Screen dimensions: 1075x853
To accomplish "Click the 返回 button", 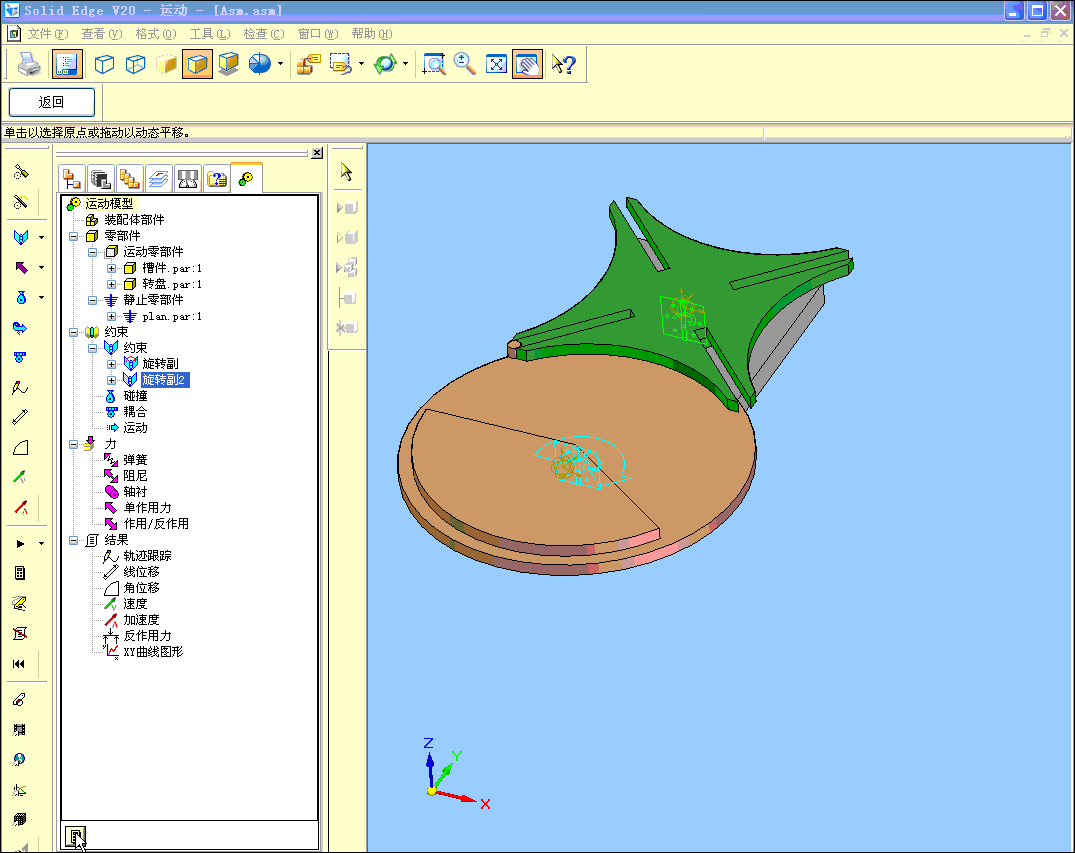I will [x=51, y=102].
